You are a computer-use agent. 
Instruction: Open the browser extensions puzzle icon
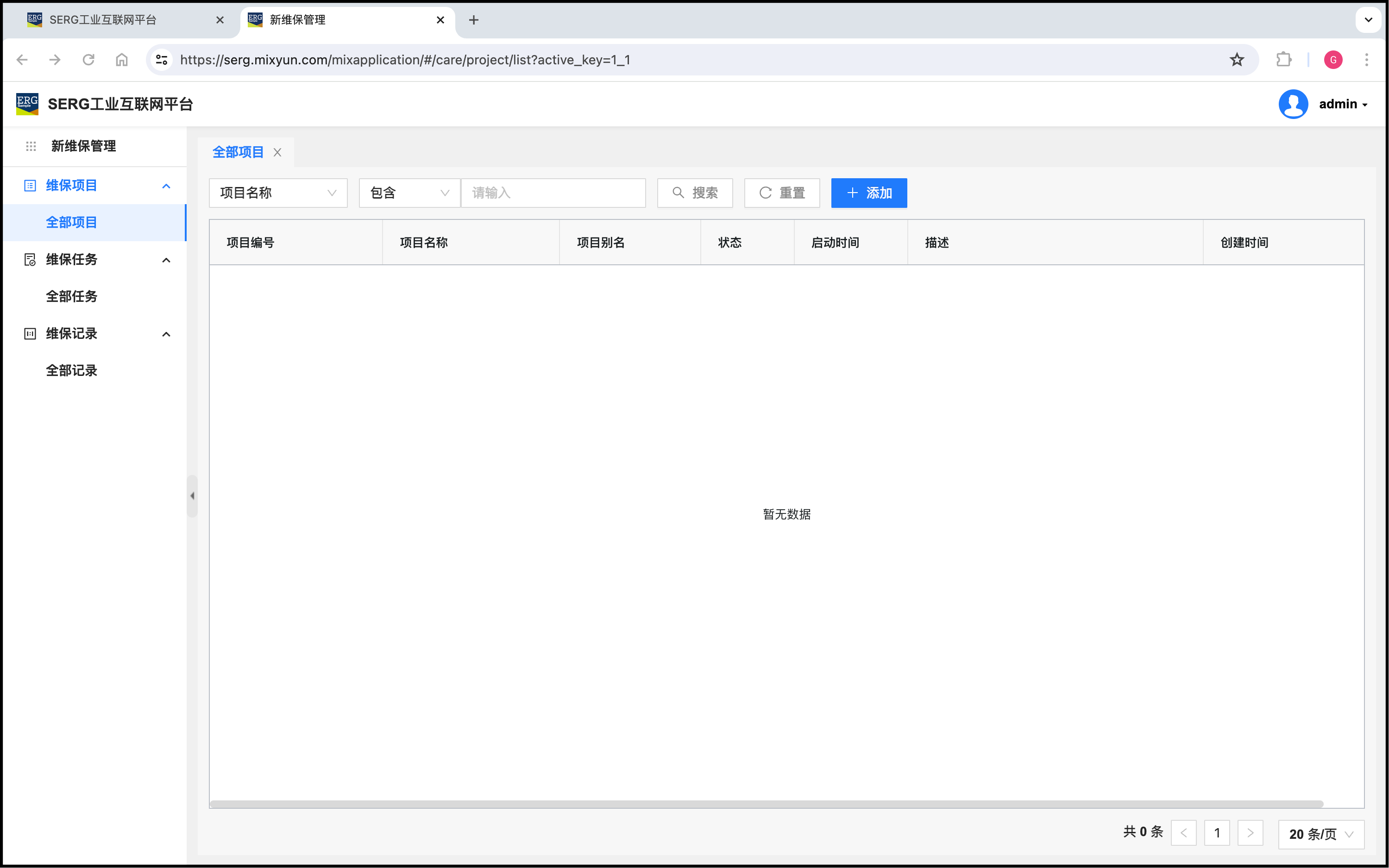1283,60
